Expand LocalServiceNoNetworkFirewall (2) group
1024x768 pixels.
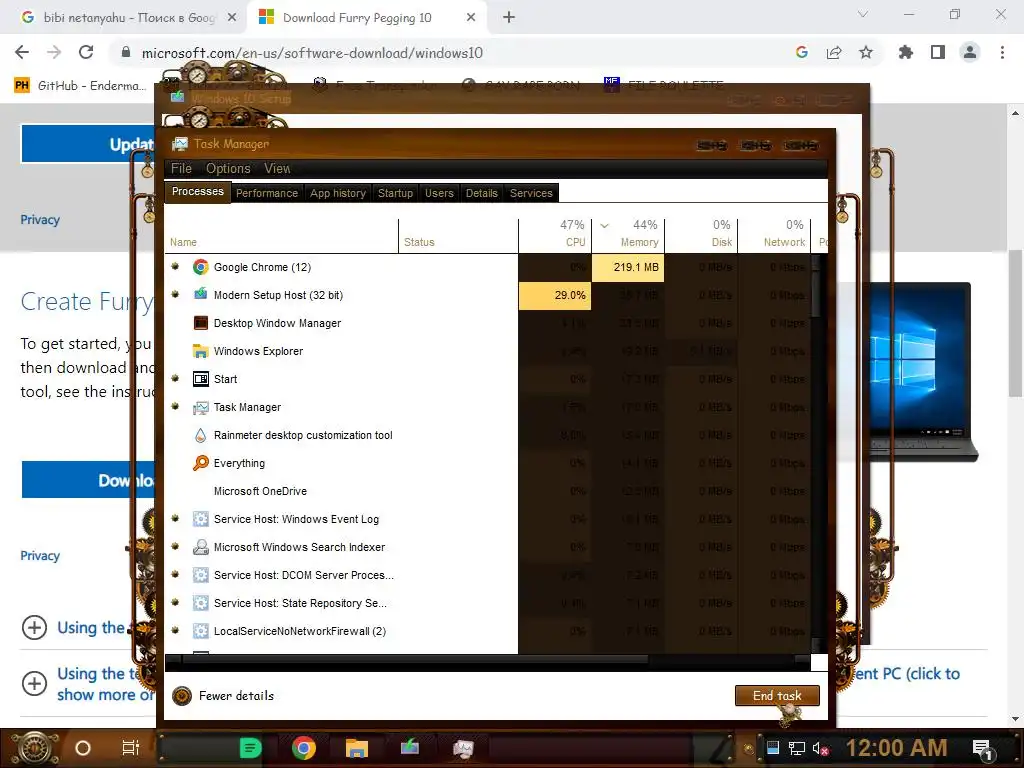click(175, 630)
